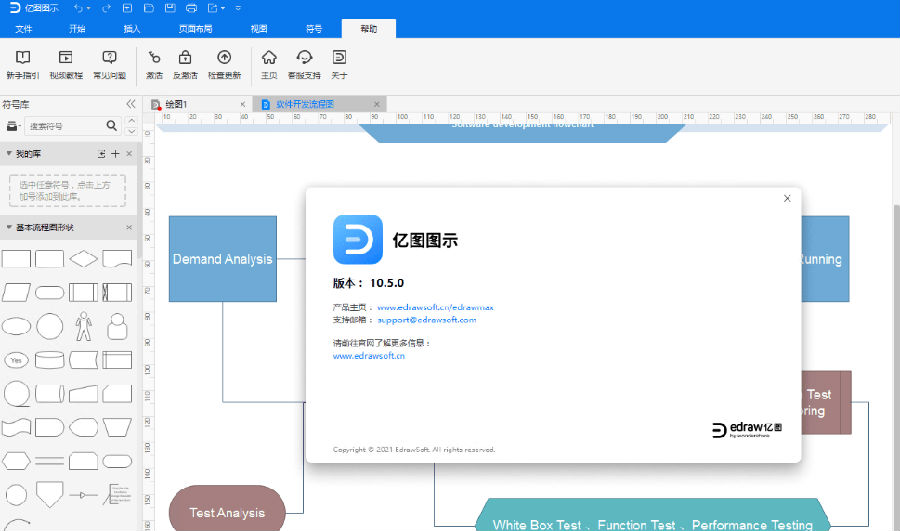900x531 pixels.
Task: Click the undo arrow in title bar
Action: [78, 8]
